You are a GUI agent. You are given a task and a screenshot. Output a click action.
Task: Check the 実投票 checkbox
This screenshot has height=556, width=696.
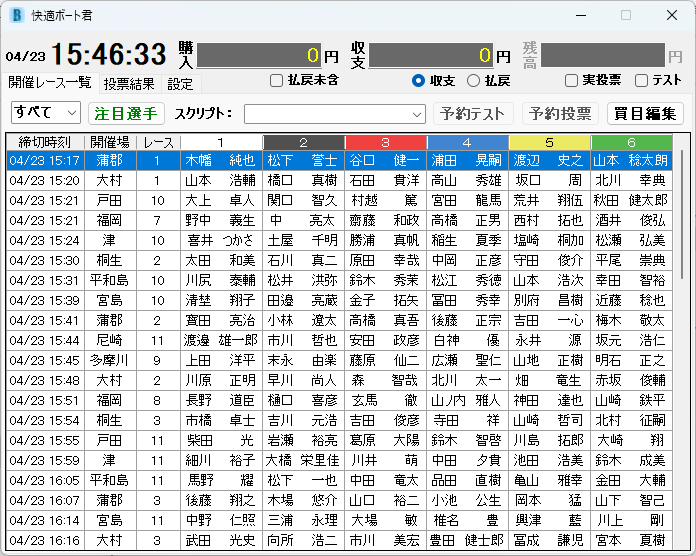point(571,81)
